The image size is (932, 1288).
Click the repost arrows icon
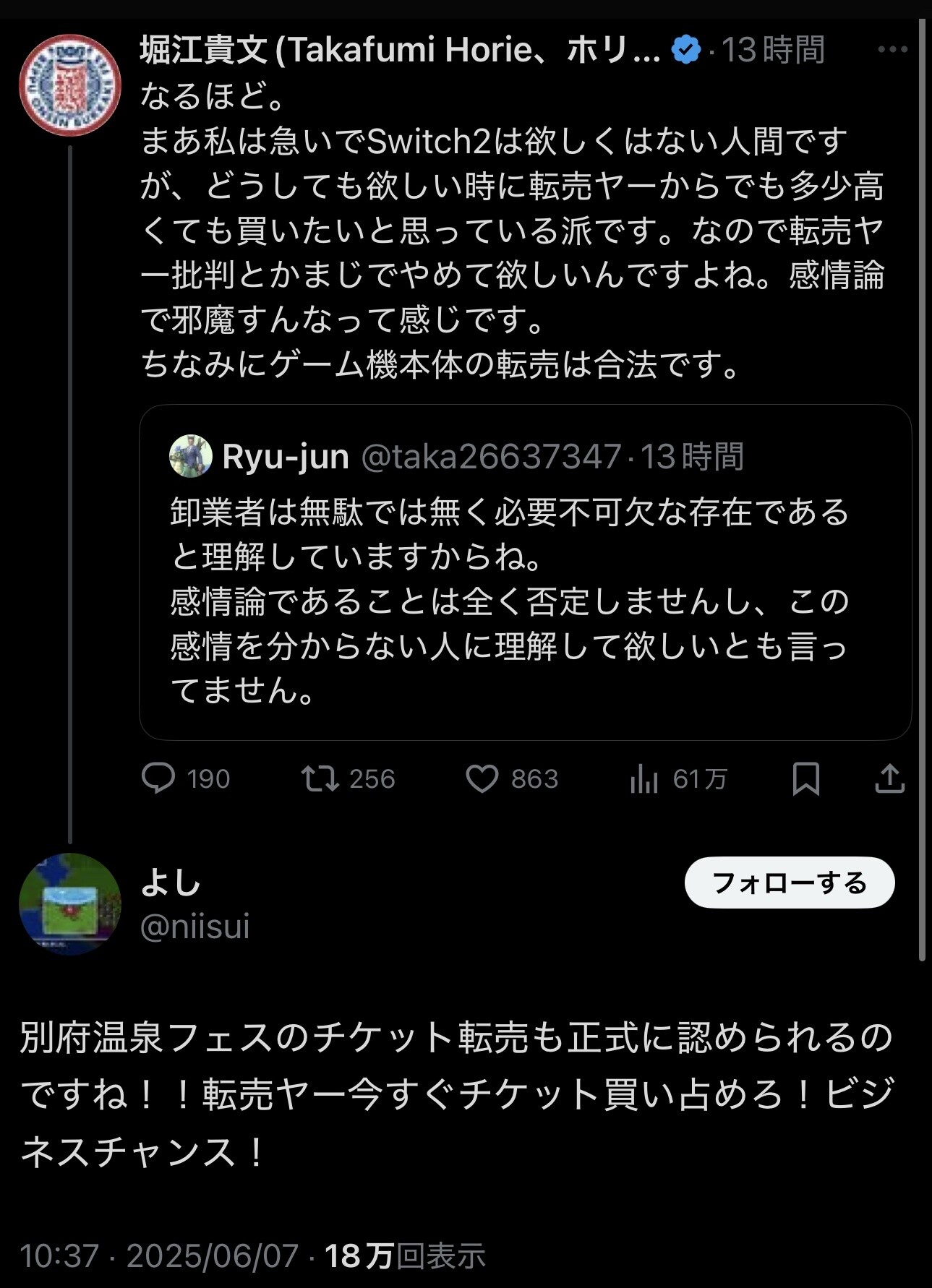click(320, 778)
